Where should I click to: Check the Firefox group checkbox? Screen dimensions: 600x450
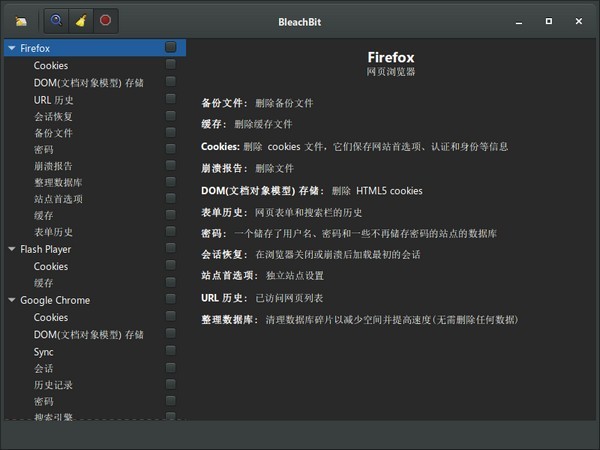point(171,47)
